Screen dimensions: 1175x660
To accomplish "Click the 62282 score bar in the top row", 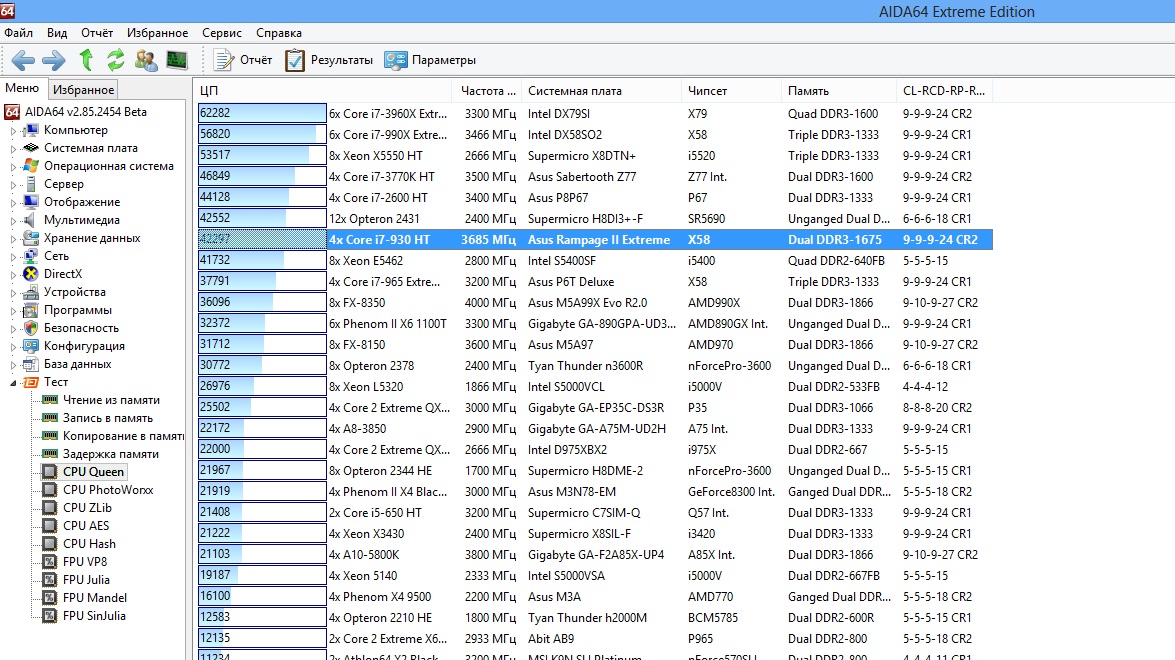I will click(x=262, y=114).
